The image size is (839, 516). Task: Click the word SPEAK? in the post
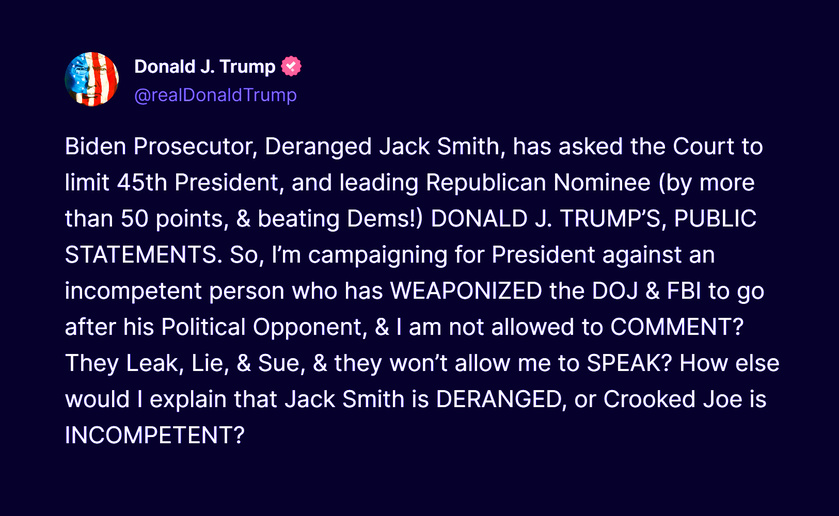629,363
